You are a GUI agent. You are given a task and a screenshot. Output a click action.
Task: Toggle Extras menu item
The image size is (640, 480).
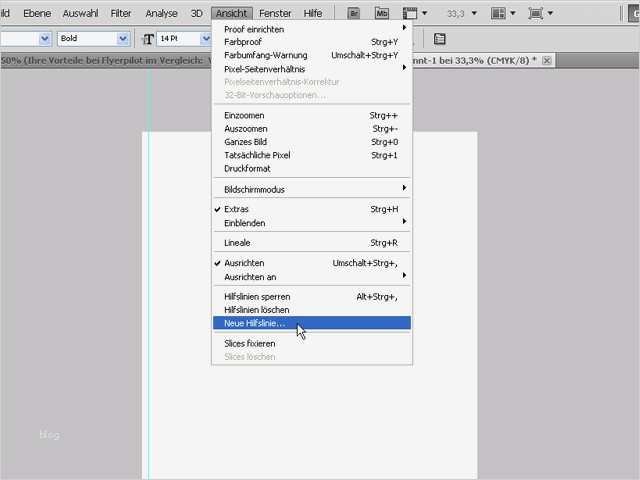[x=312, y=209]
